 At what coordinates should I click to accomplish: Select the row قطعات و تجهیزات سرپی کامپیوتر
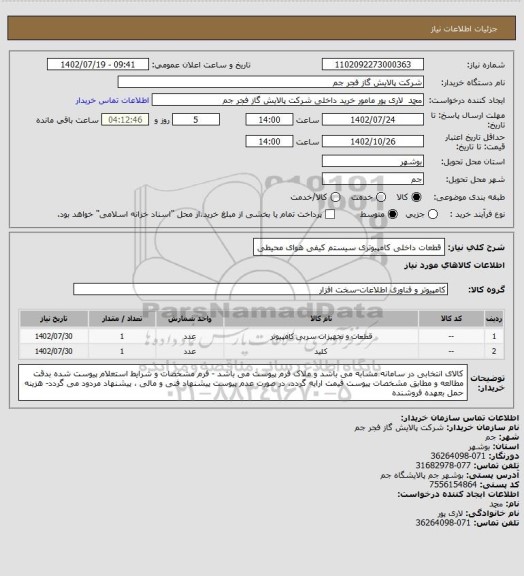point(261,336)
